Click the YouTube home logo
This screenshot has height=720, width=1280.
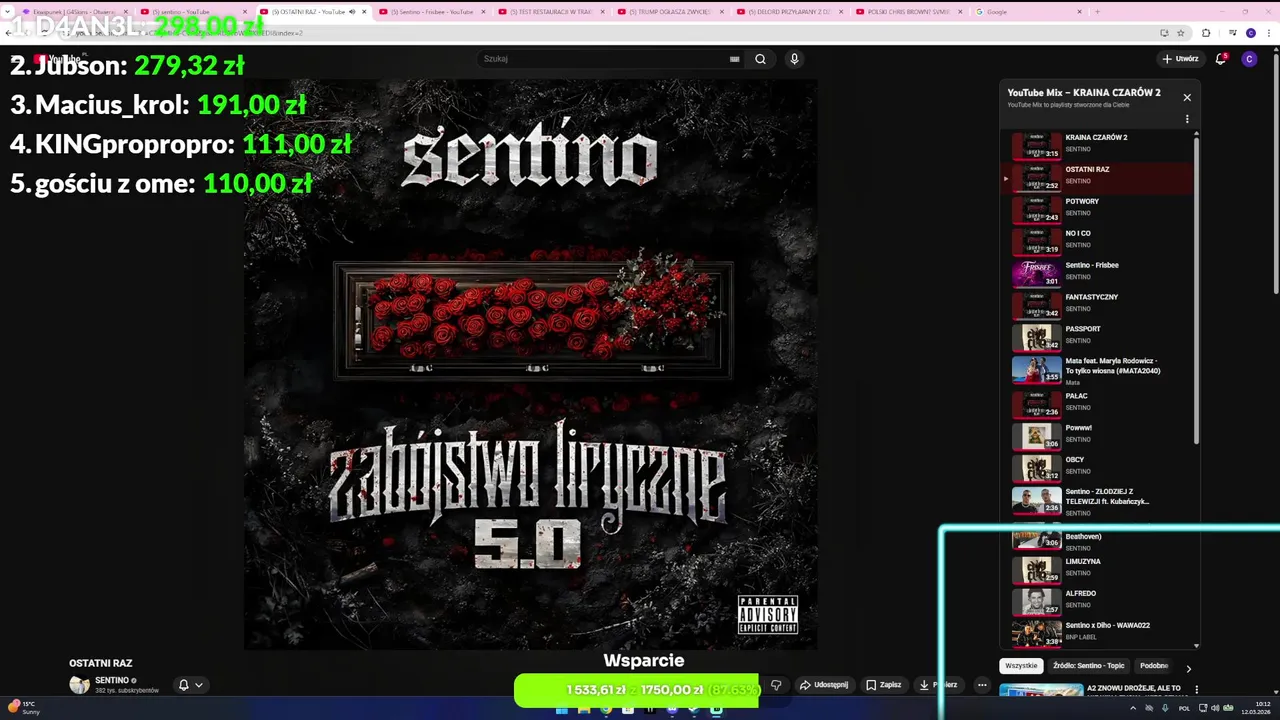click(57, 59)
